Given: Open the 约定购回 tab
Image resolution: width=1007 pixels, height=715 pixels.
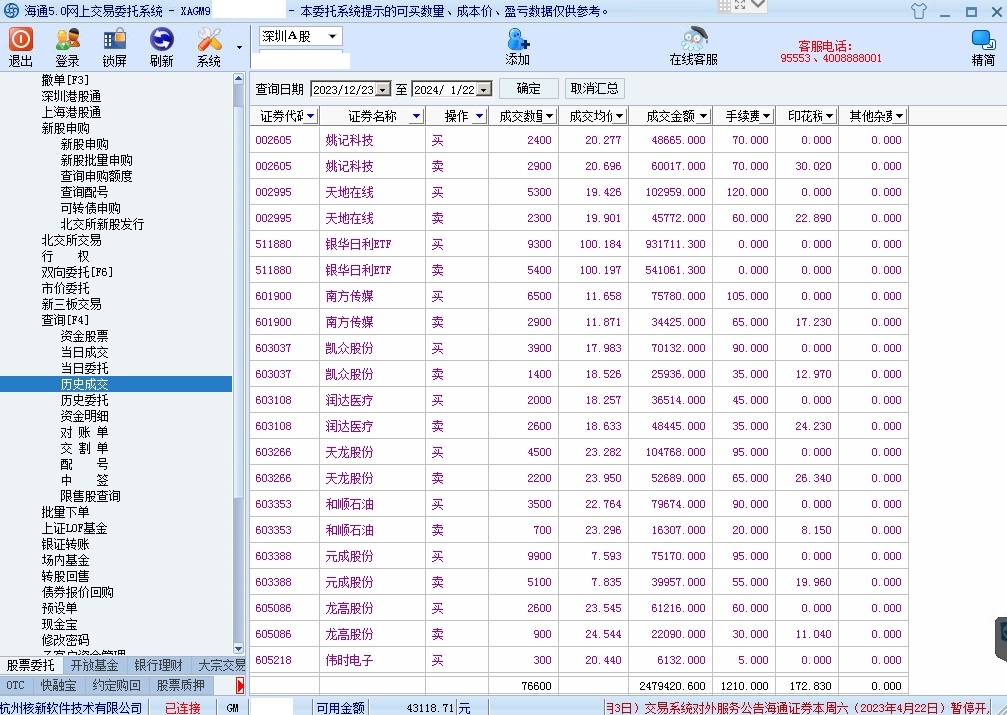Looking at the screenshot, I should 116,685.
